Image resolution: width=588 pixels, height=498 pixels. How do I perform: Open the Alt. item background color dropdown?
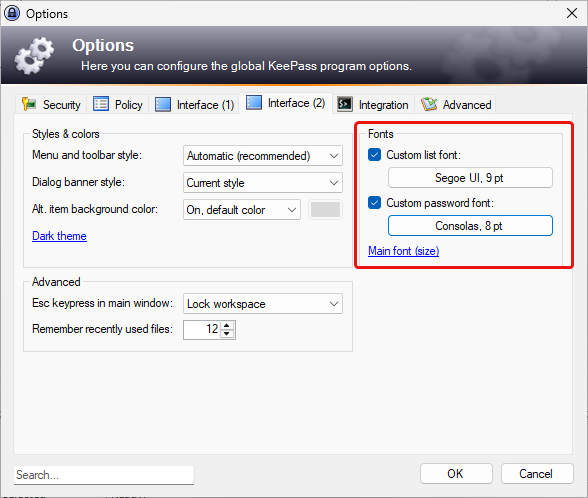pos(242,210)
